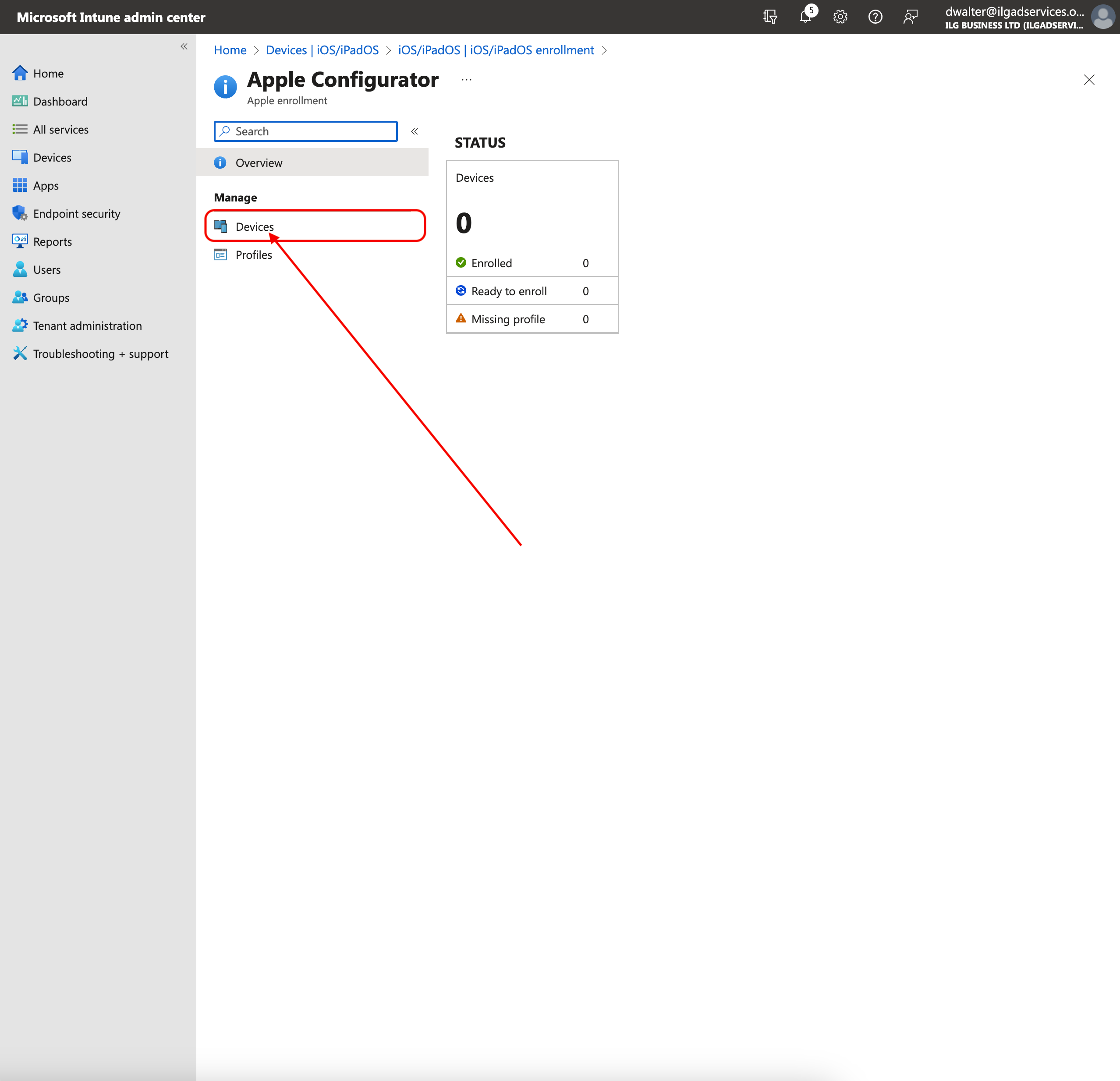The height and width of the screenshot is (1081, 1120).
Task: Collapse the main left navigation sidebar
Action: pyautogui.click(x=184, y=46)
